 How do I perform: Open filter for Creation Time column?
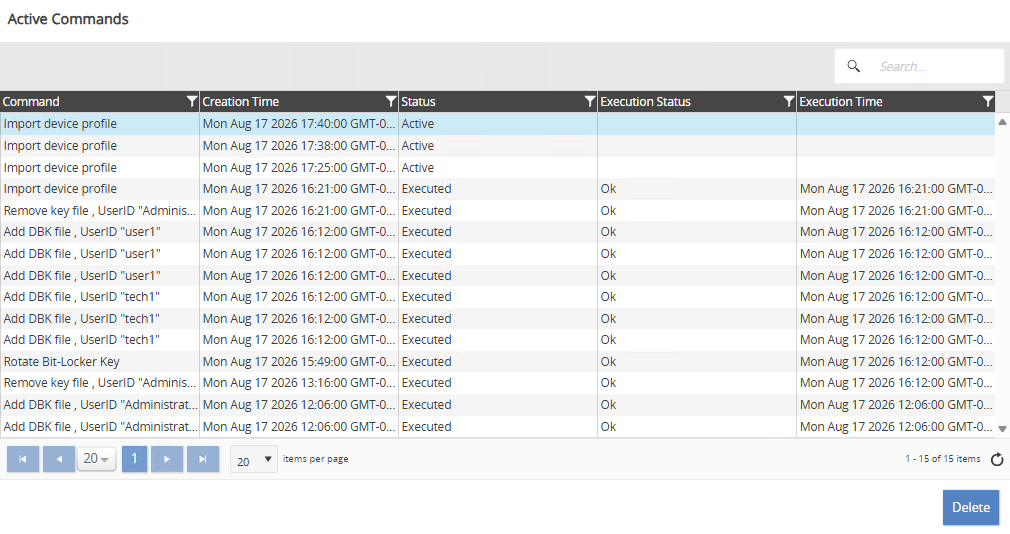tap(390, 101)
